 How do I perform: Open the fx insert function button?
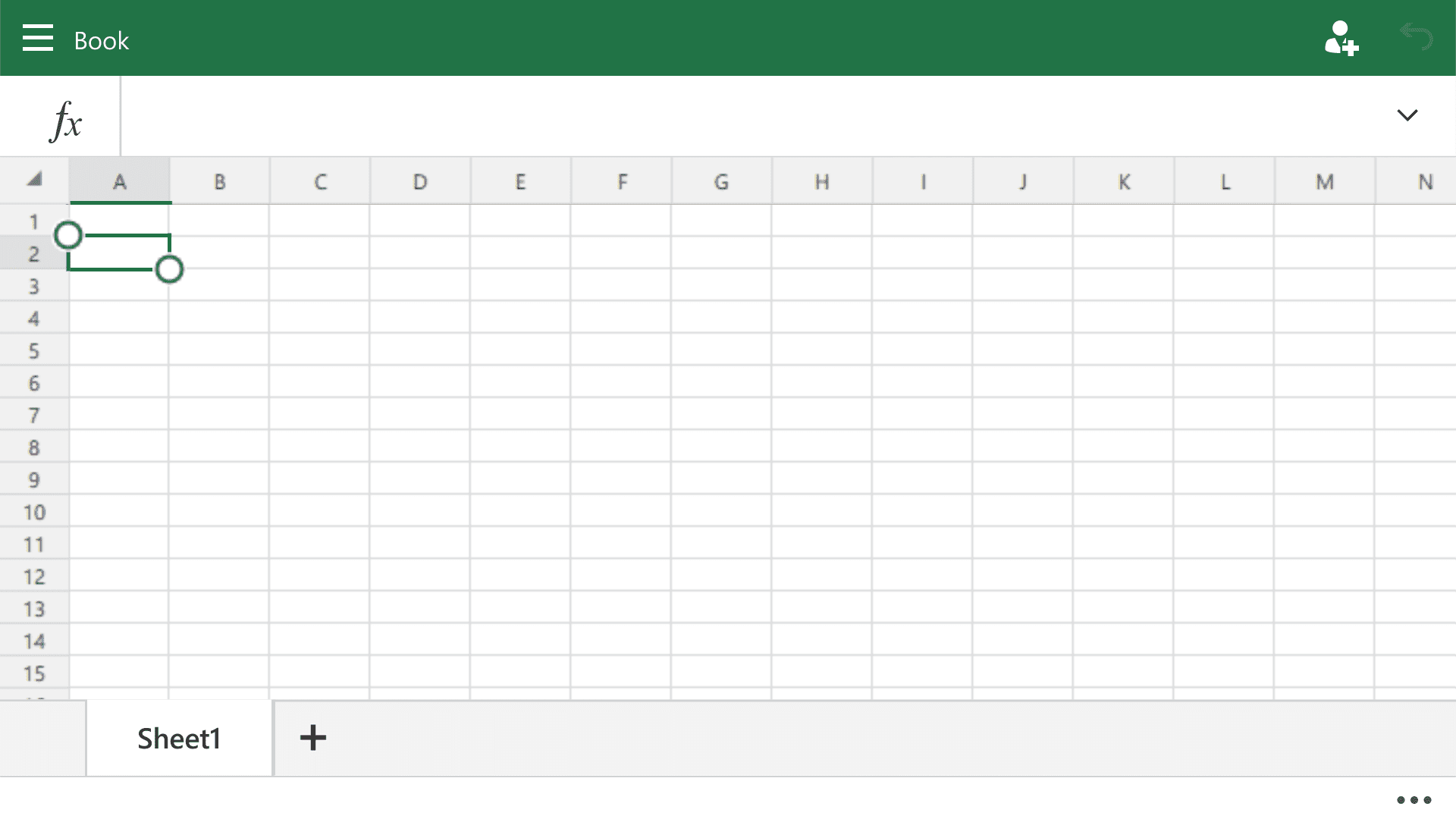[x=66, y=121]
